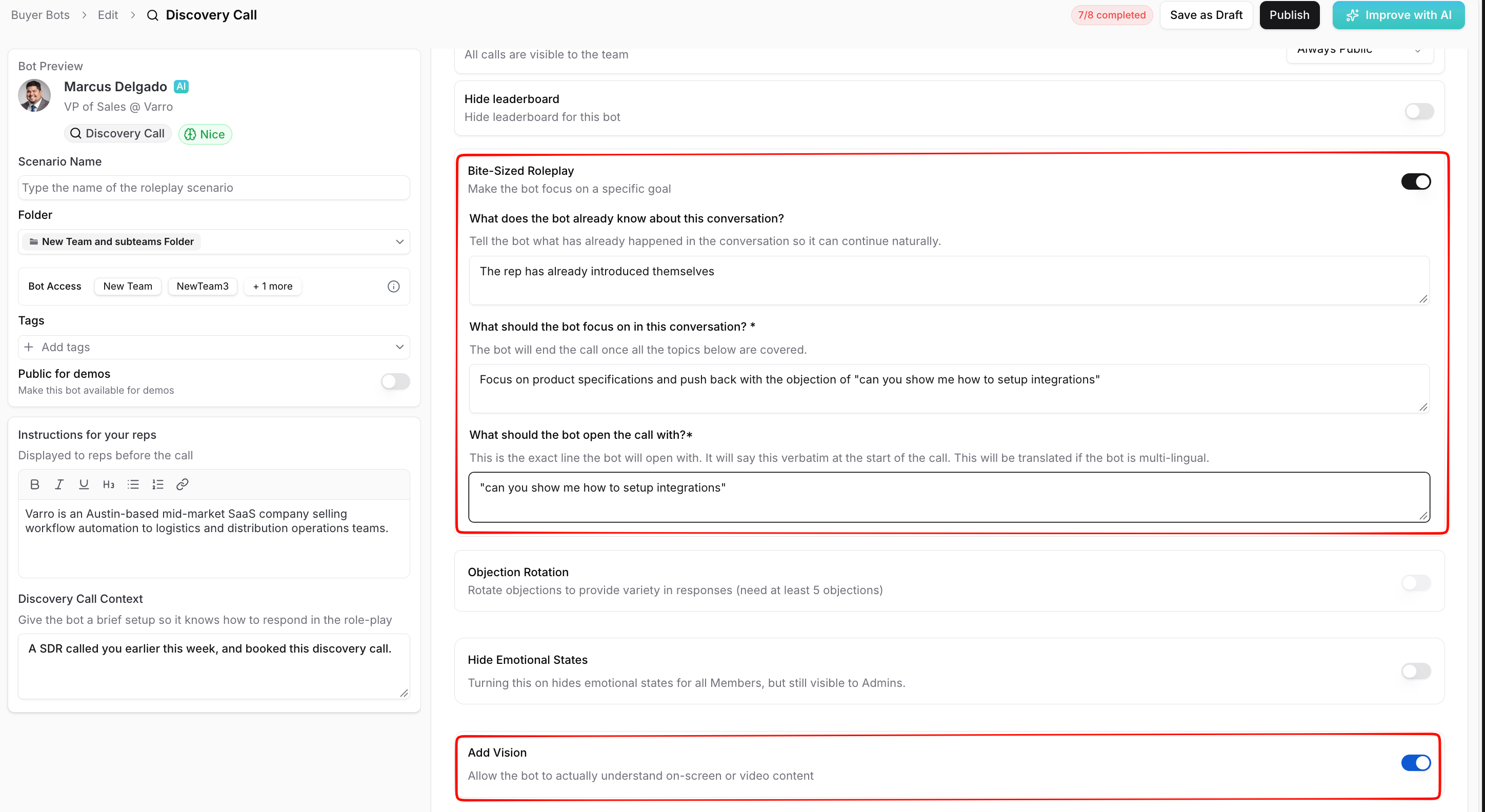Click the Scenario Name input field

click(214, 188)
